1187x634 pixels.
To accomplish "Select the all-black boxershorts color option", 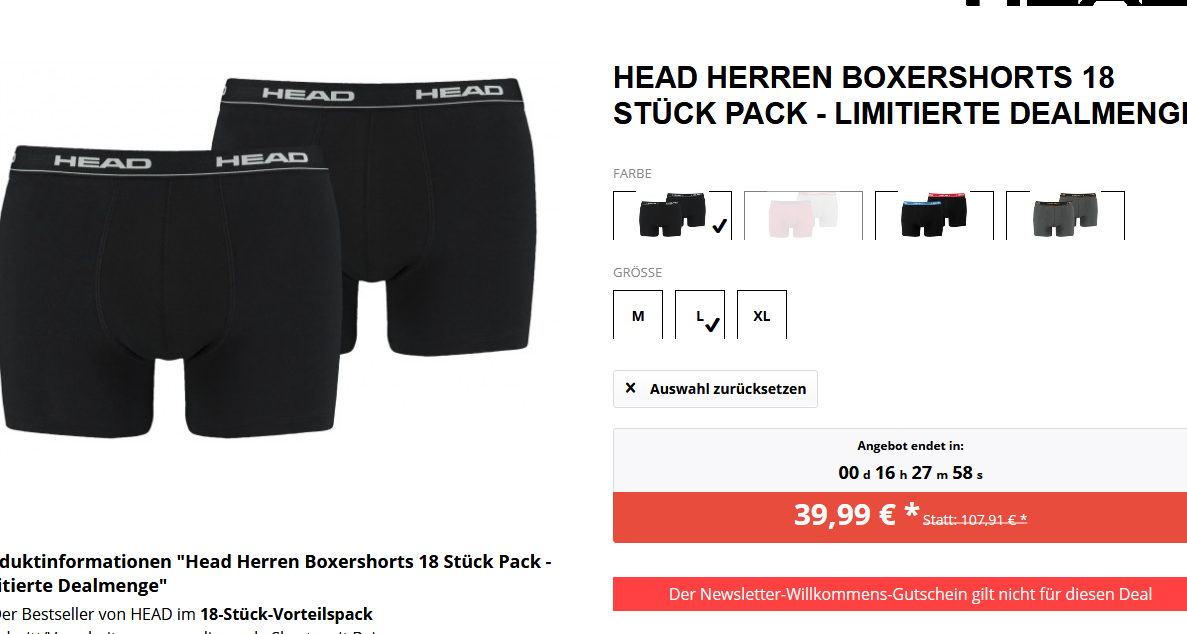I will [x=672, y=215].
